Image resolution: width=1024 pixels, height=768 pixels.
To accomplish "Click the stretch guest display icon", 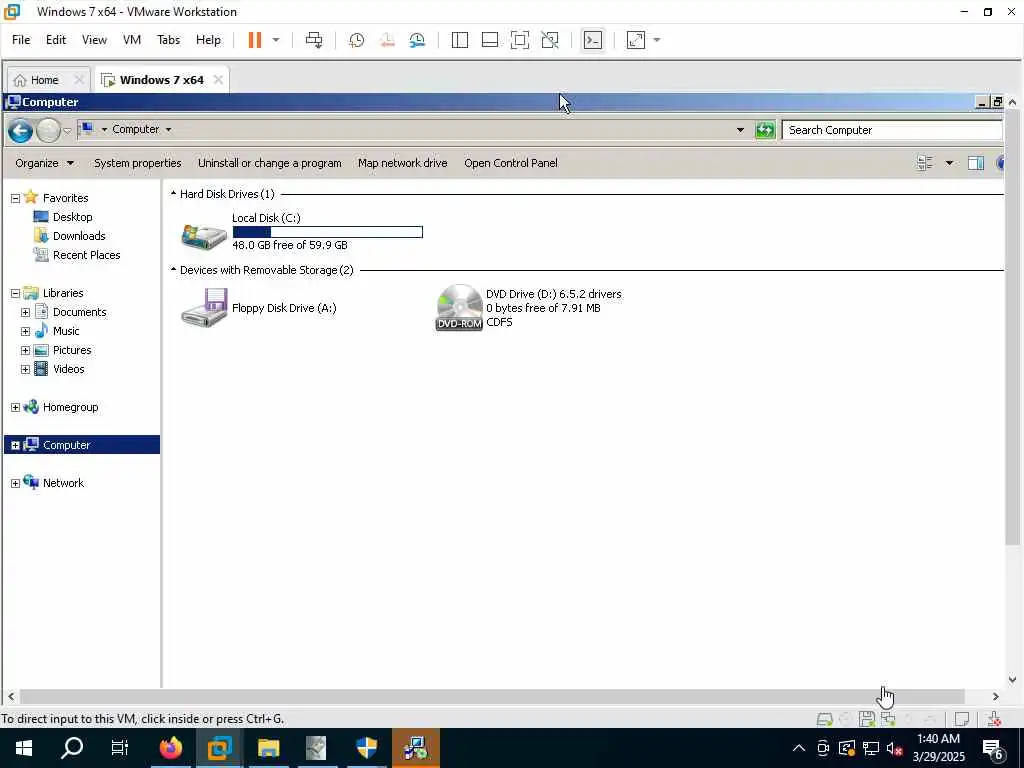I will [636, 40].
